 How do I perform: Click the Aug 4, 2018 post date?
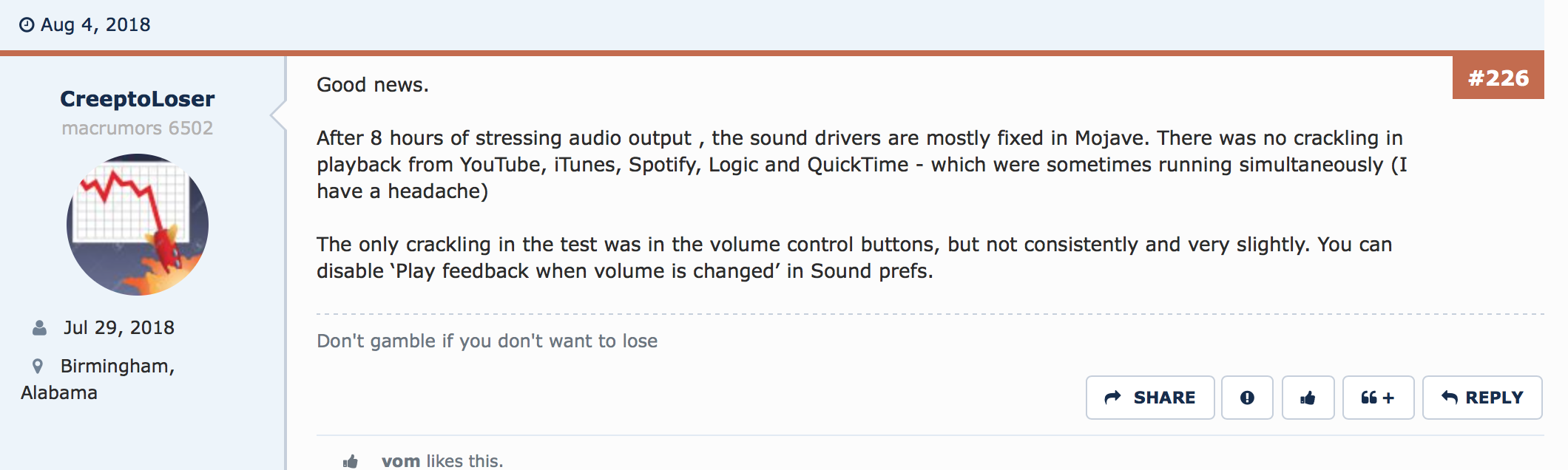tap(95, 25)
